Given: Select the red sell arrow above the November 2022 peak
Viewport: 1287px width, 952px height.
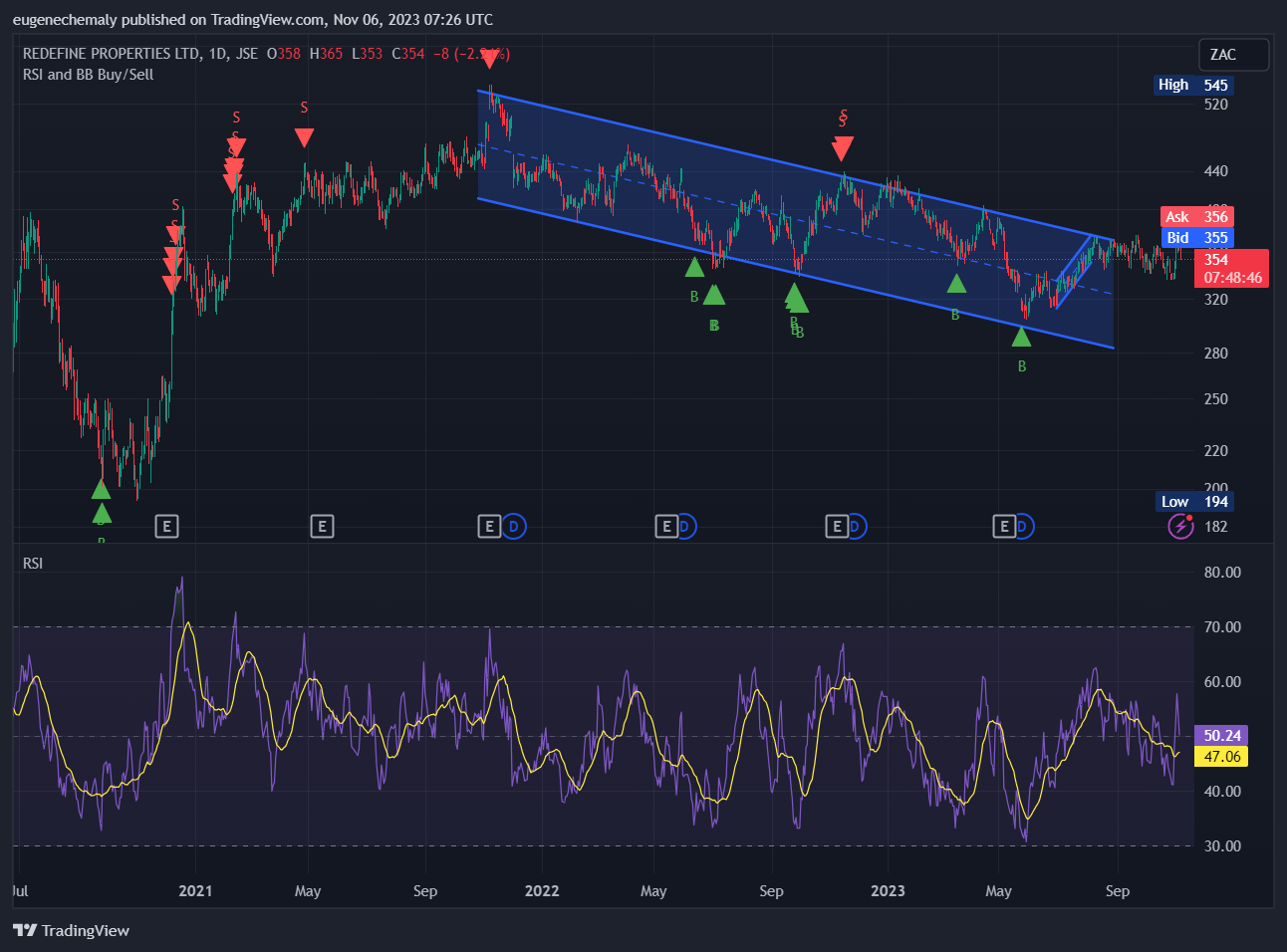Looking at the screenshot, I should tap(843, 149).
